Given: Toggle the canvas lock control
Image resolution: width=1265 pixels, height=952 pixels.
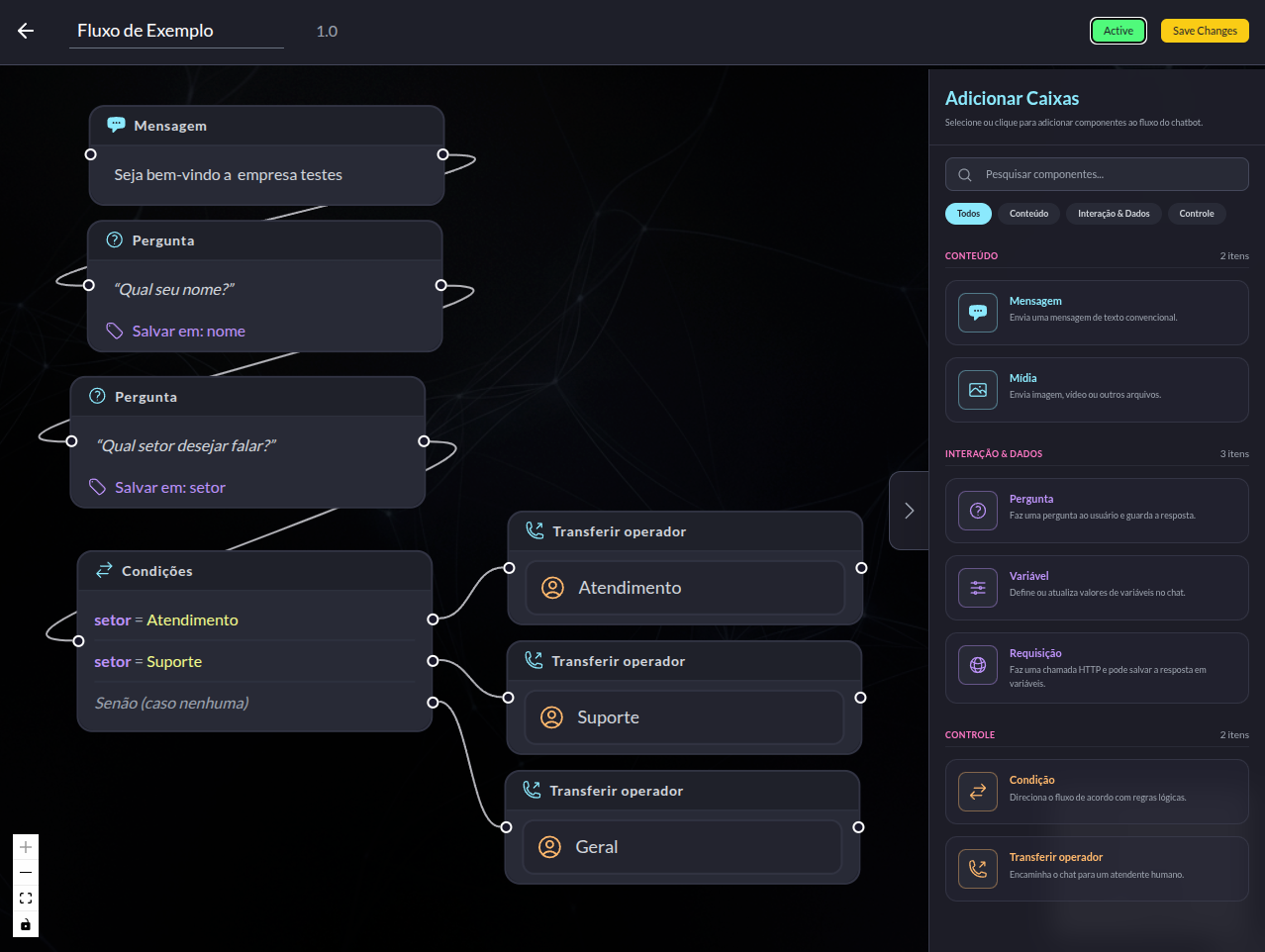Looking at the screenshot, I should (x=26, y=924).
